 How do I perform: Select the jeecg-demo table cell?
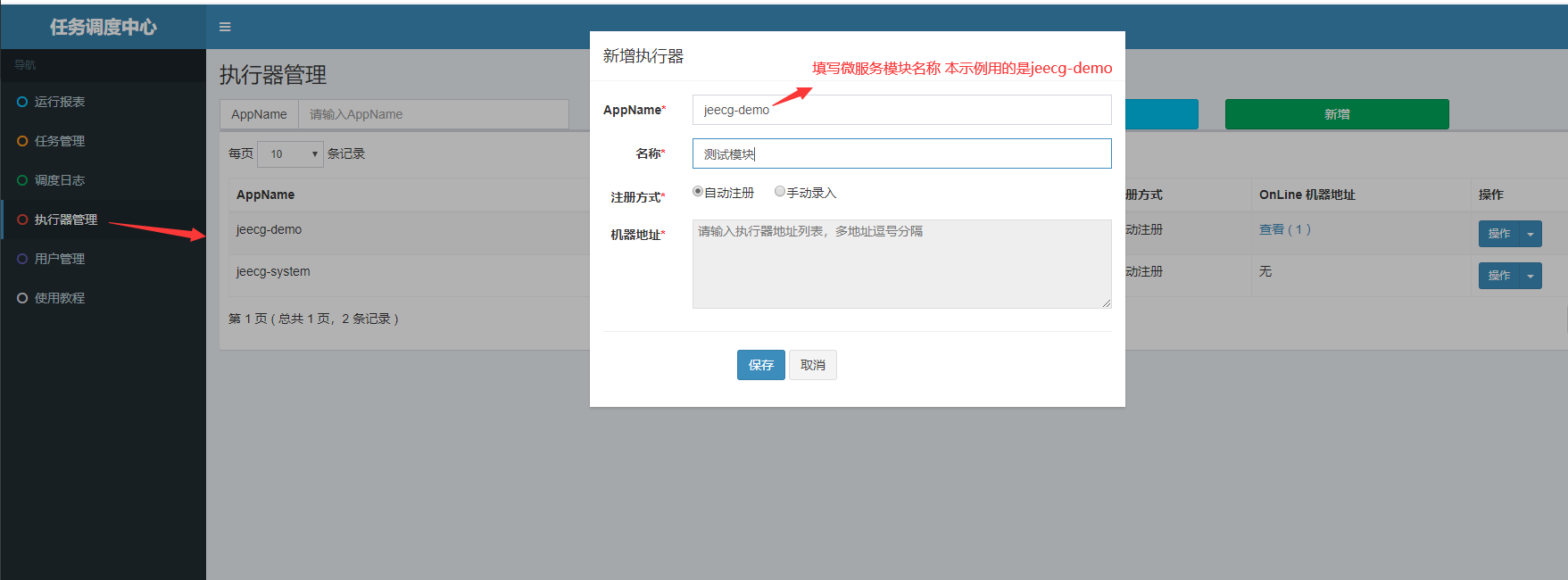pos(269,229)
